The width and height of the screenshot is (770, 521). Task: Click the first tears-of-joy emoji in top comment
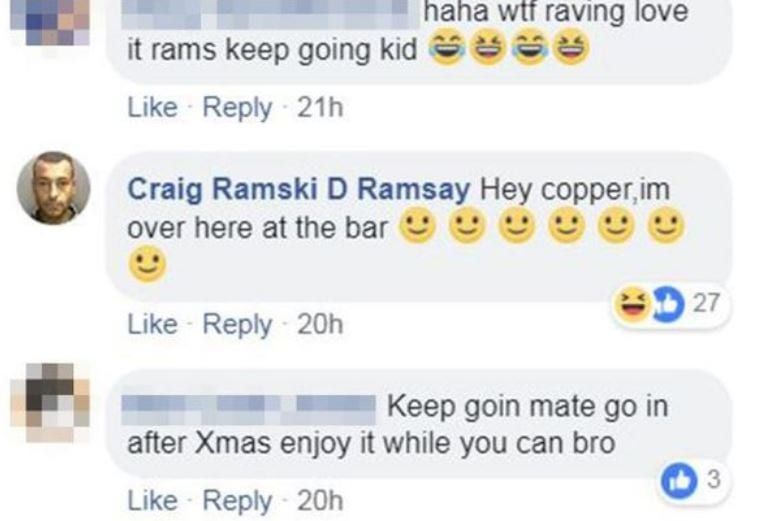coord(446,49)
